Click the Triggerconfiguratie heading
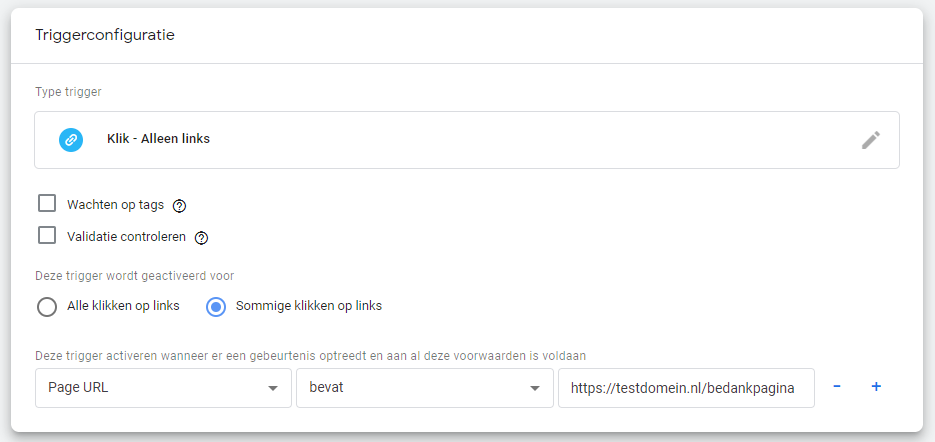The image size is (935, 442). pyautogui.click(x=105, y=35)
